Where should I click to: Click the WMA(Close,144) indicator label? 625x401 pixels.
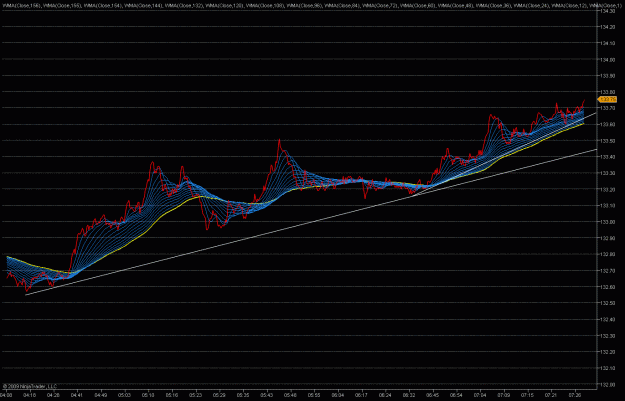(x=143, y=6)
